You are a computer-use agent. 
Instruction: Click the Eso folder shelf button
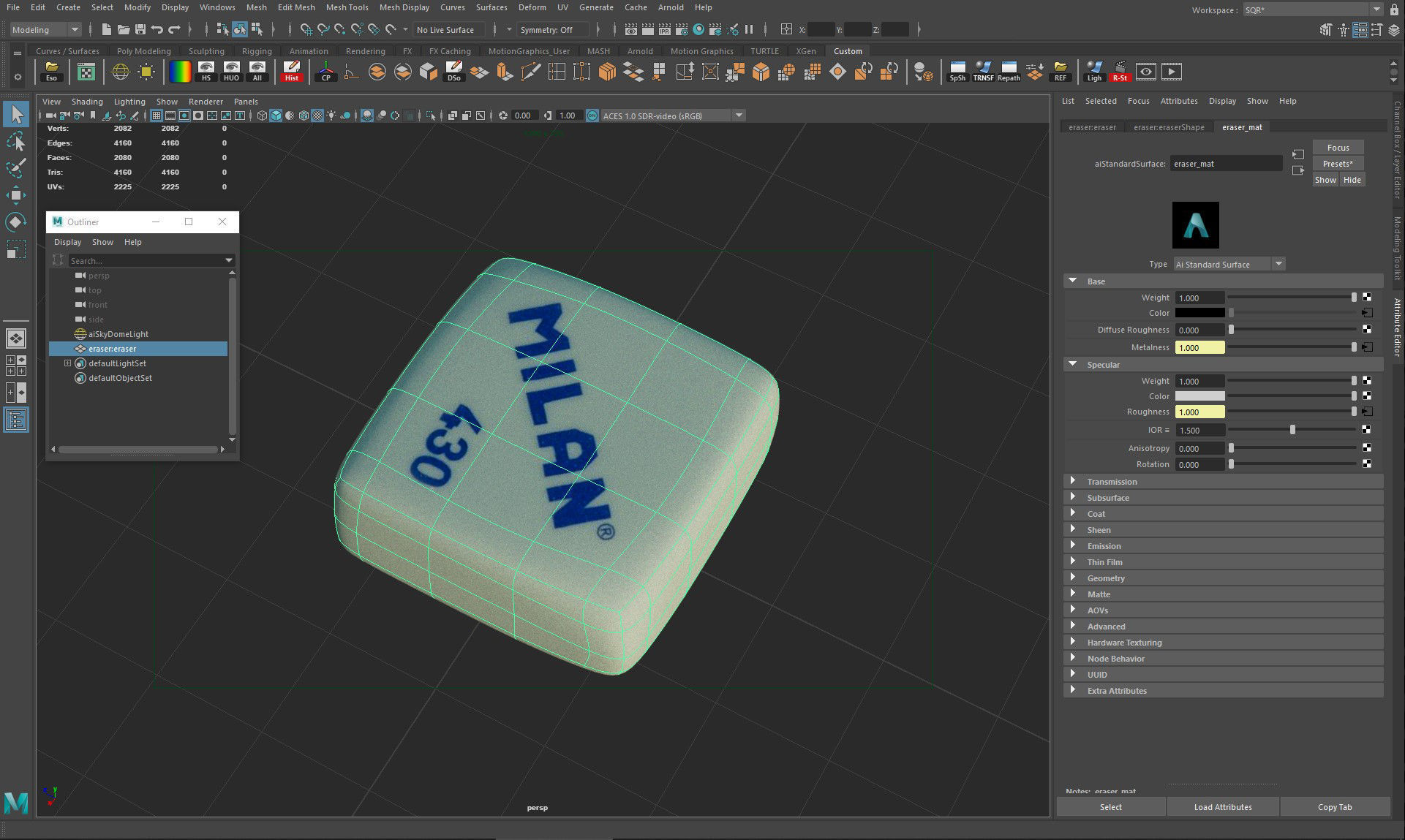click(51, 72)
